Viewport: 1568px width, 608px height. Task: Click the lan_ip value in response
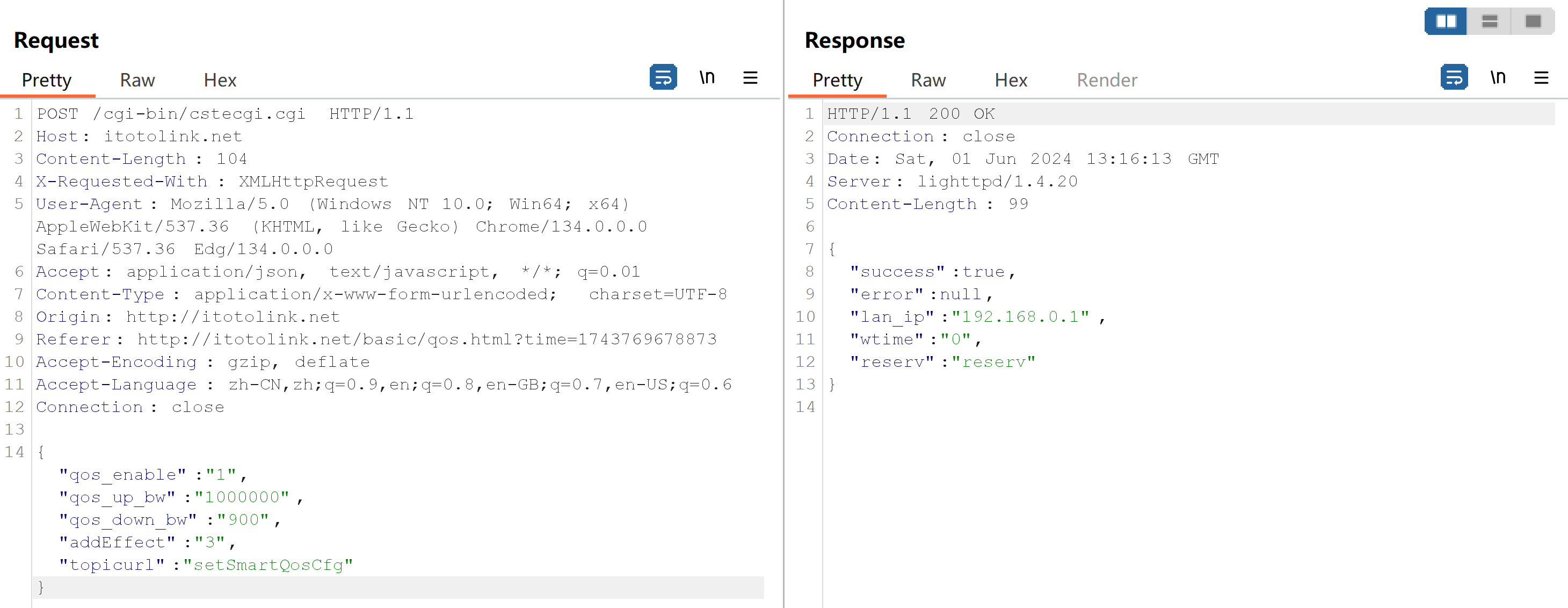(x=1020, y=316)
